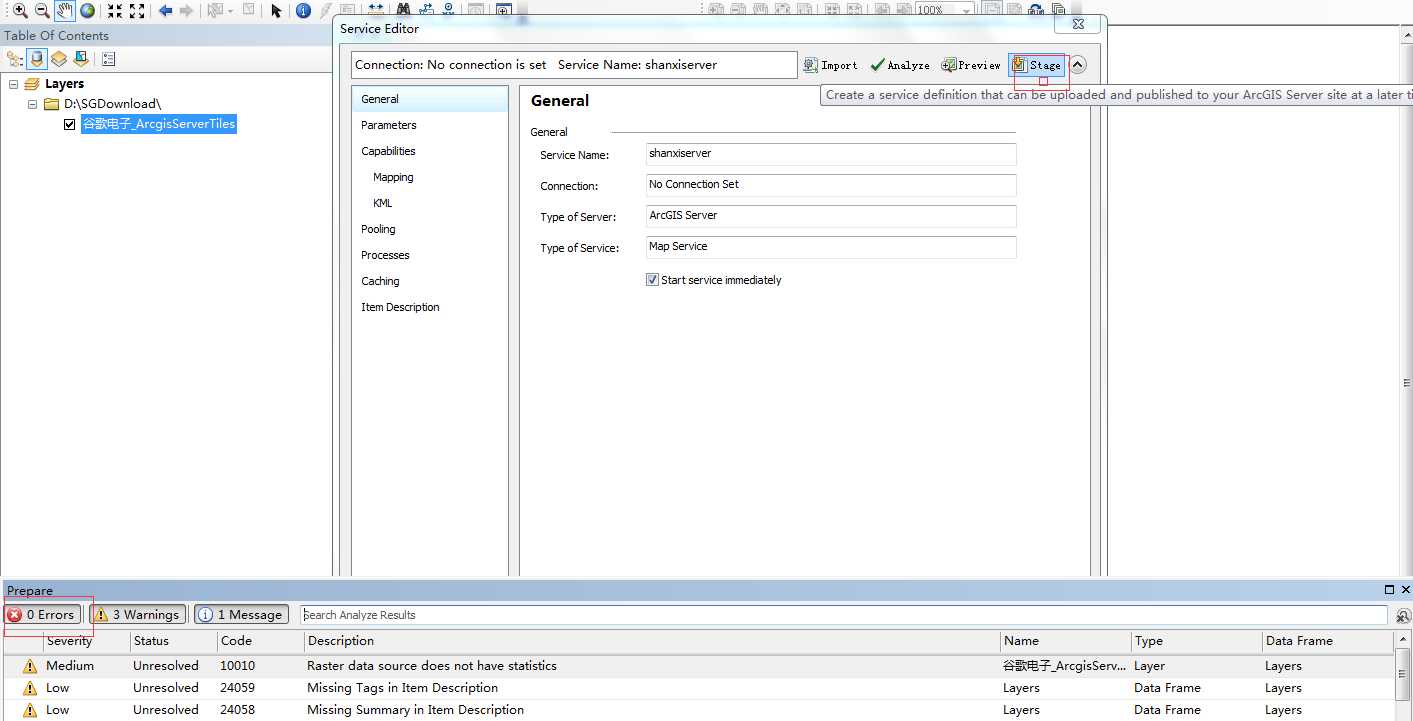Click the Connection field
This screenshot has width=1413, height=721.
point(831,185)
